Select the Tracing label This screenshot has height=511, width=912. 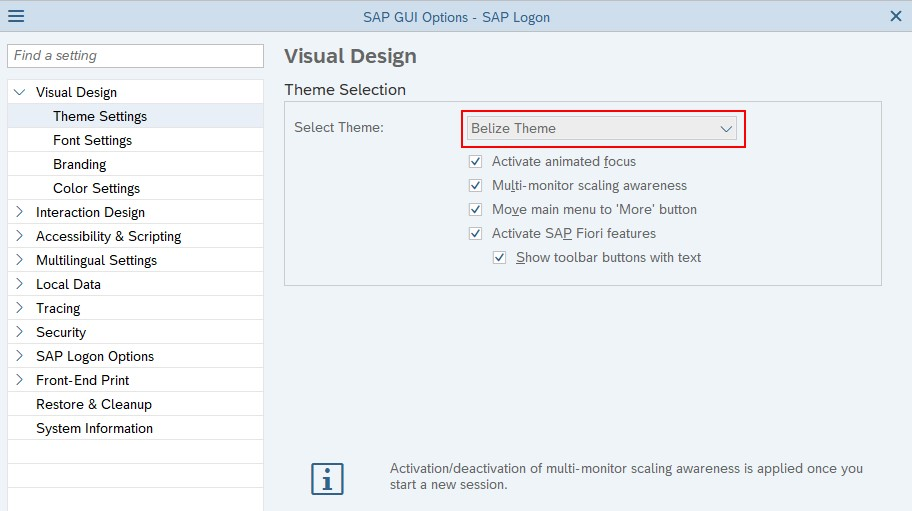pyautogui.click(x=58, y=309)
